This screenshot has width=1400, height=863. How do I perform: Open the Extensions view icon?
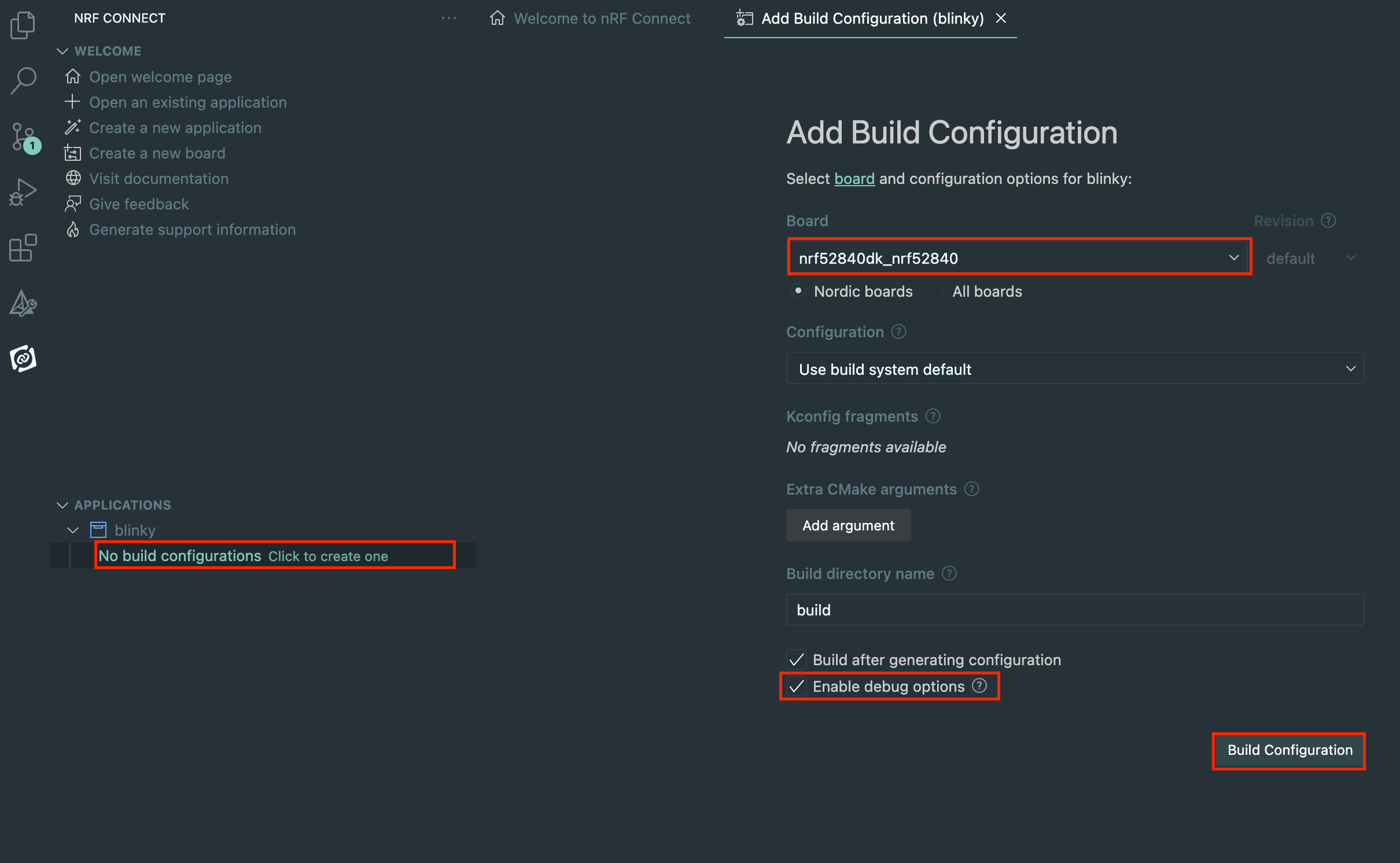point(23,248)
